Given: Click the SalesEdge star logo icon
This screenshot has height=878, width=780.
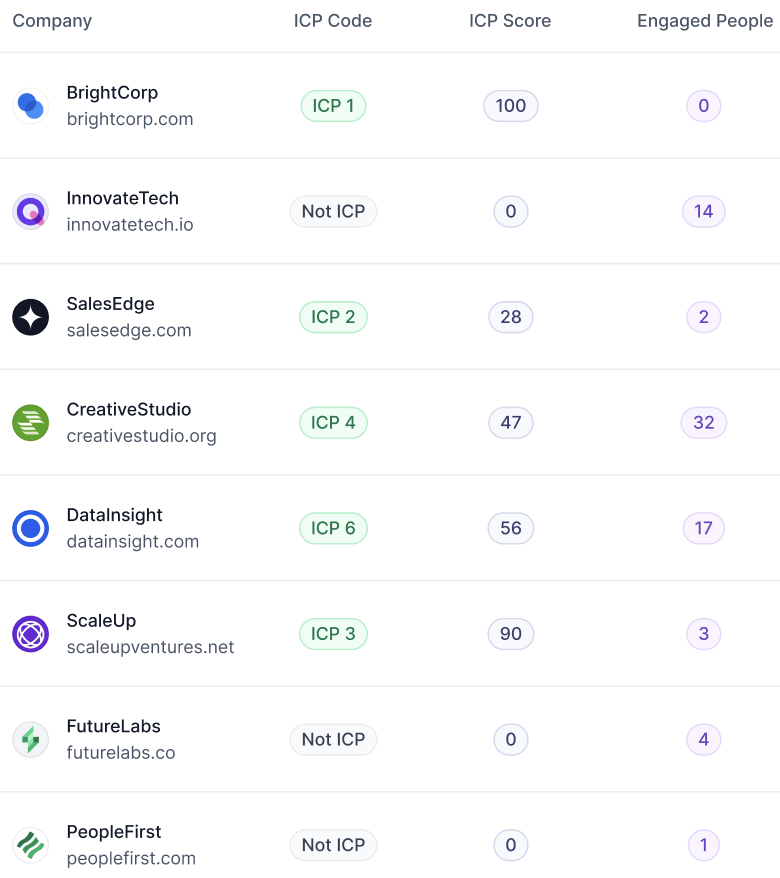Looking at the screenshot, I should coord(30,317).
